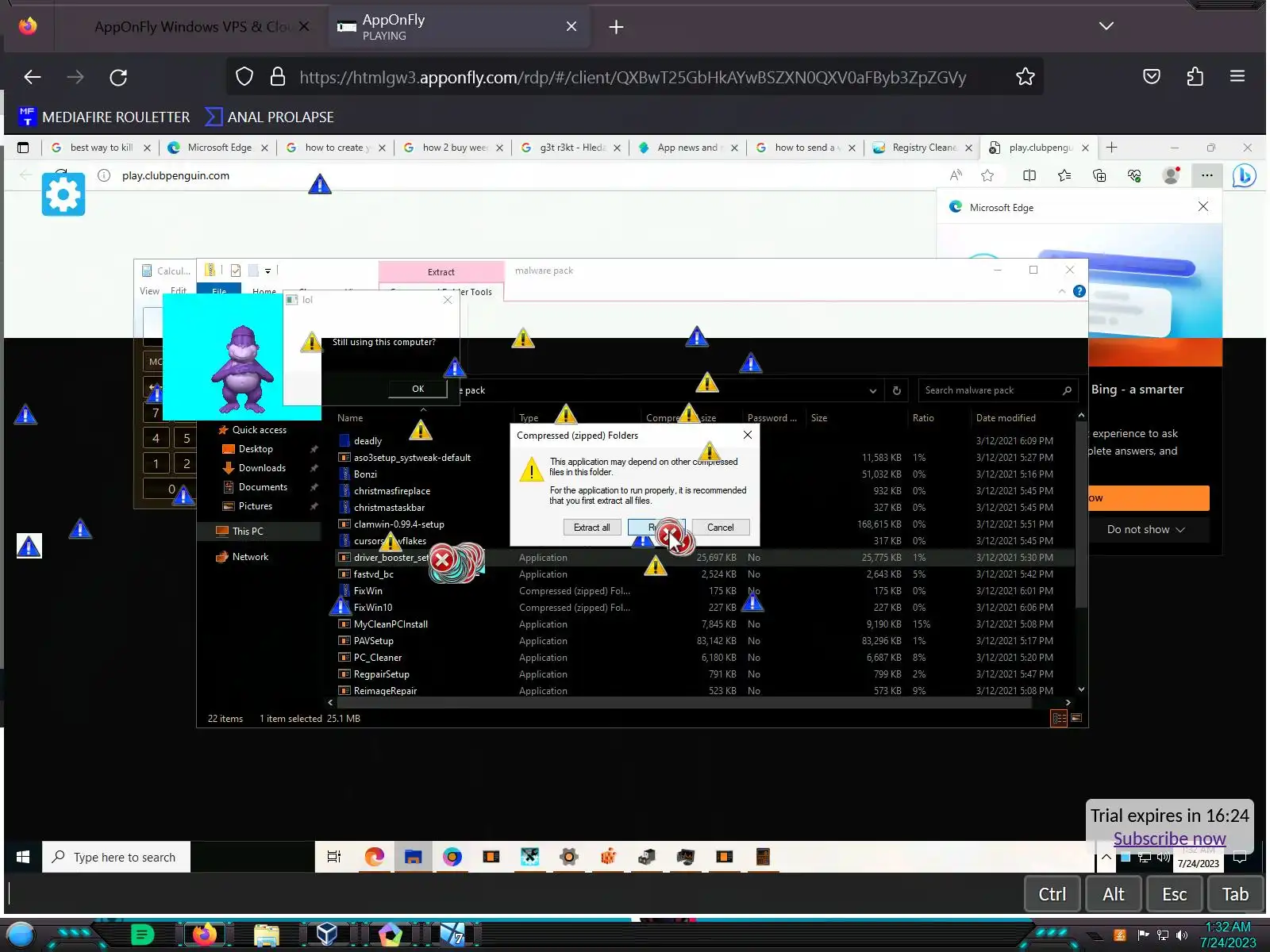Send the Esc key button

[1174, 894]
